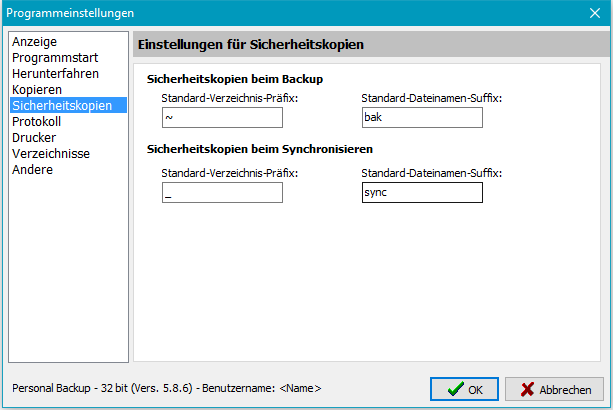Click the backup directory prefix field containing ~
The height and width of the screenshot is (410, 613).
[x=222, y=118]
